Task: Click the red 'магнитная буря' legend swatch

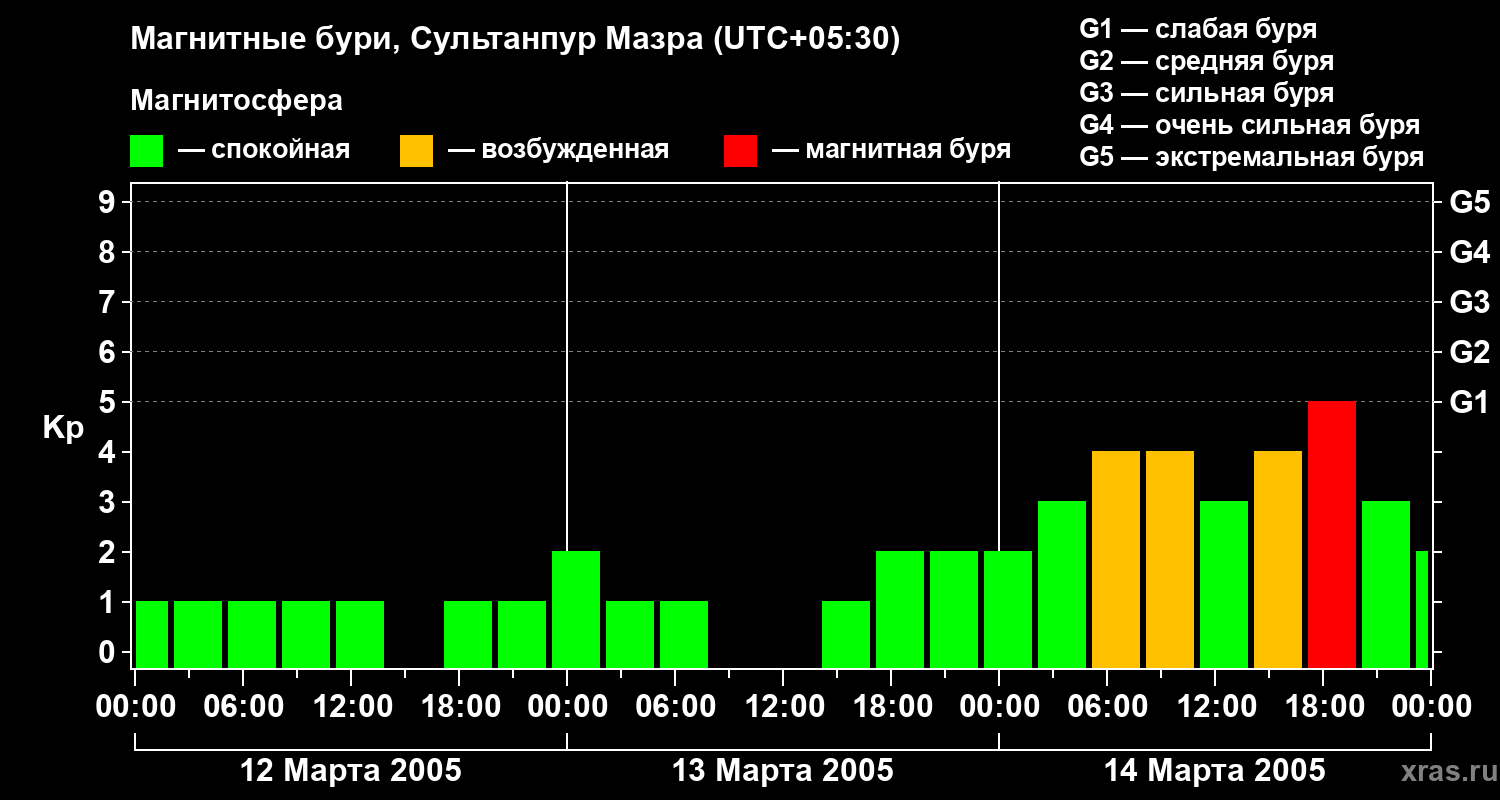Action: [740, 151]
